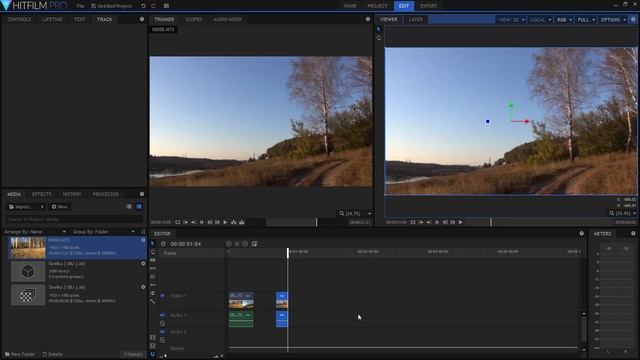Set the out point in the Trimmer
Screen dimensions: 640x360
[193, 222]
